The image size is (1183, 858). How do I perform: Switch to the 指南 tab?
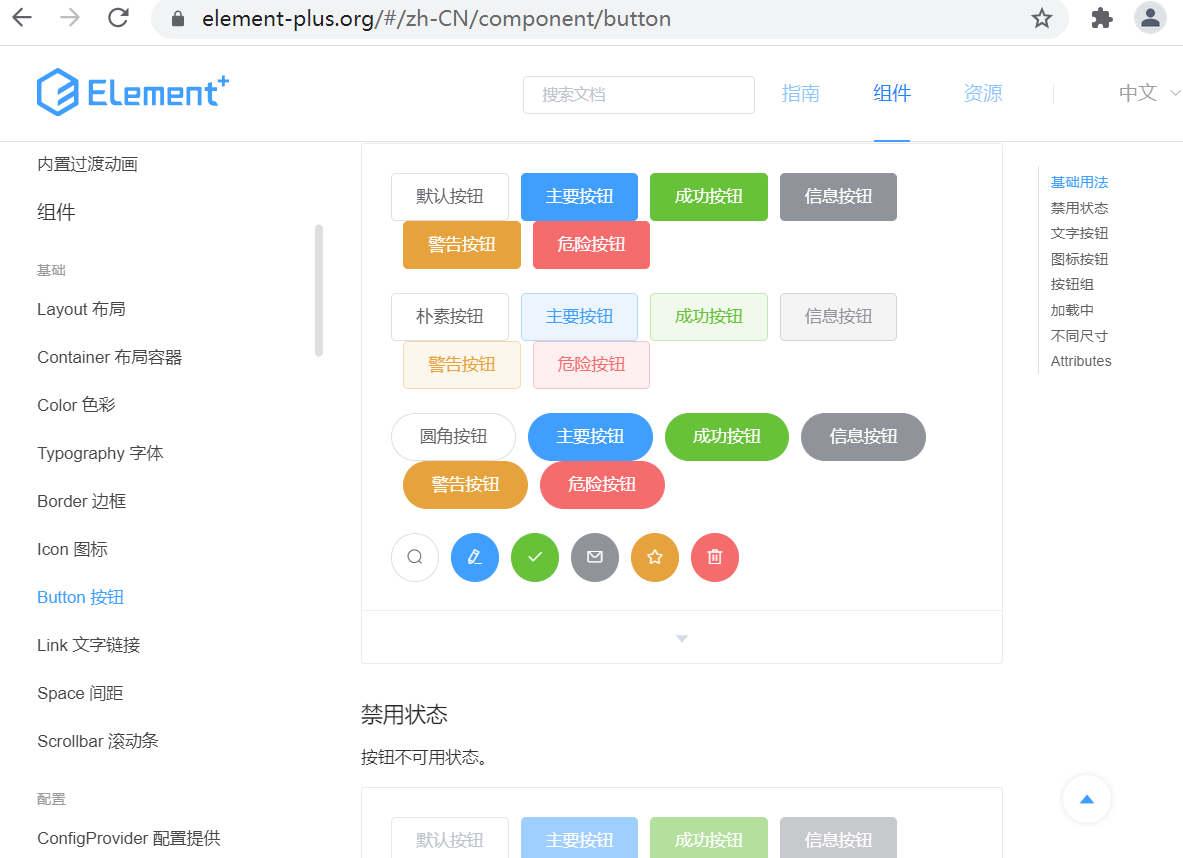[800, 92]
